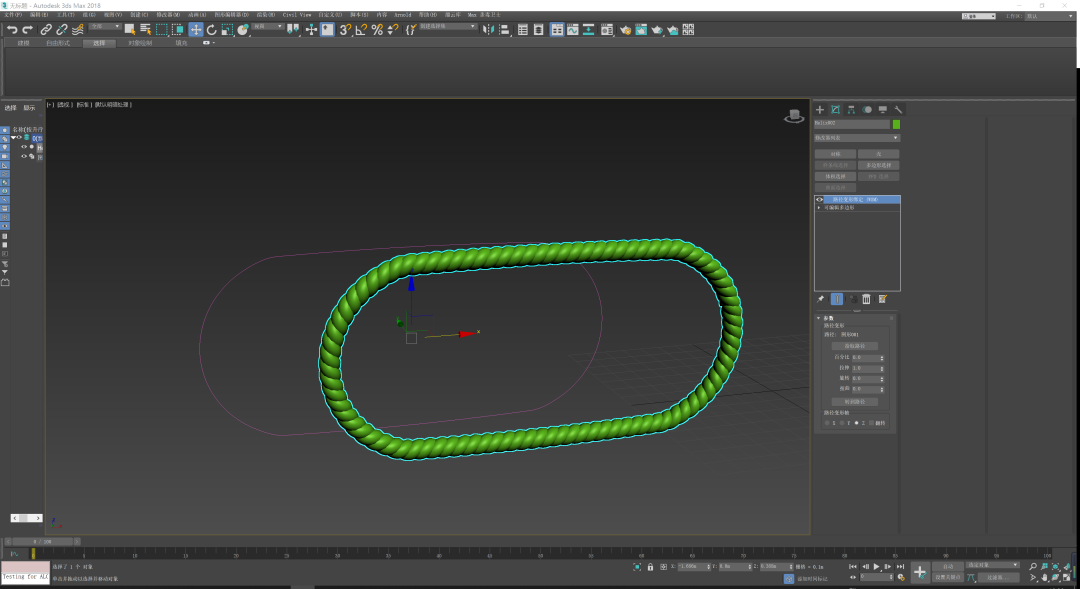Select the Link objects tool
Viewport: 1080px width, 589px height.
[45, 30]
